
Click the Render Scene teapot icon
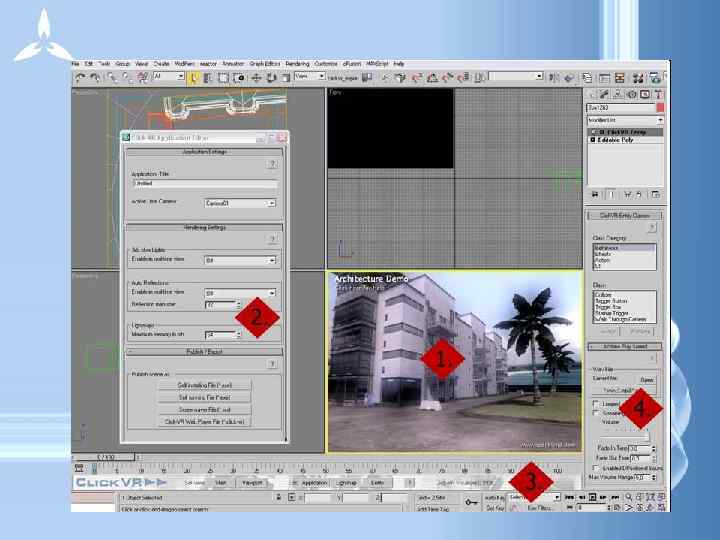(x=655, y=78)
